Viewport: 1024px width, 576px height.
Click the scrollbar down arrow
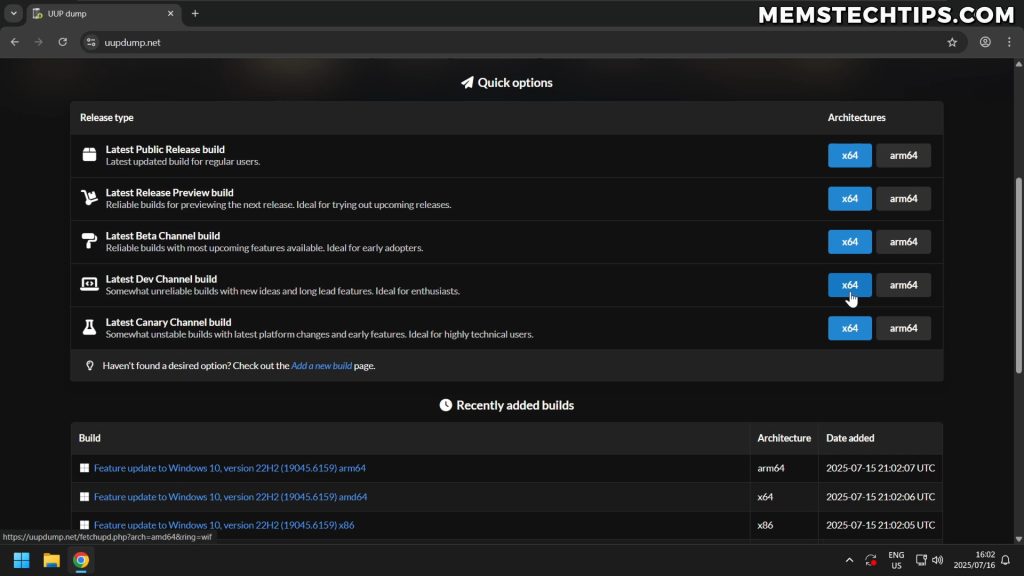coord(1018,539)
